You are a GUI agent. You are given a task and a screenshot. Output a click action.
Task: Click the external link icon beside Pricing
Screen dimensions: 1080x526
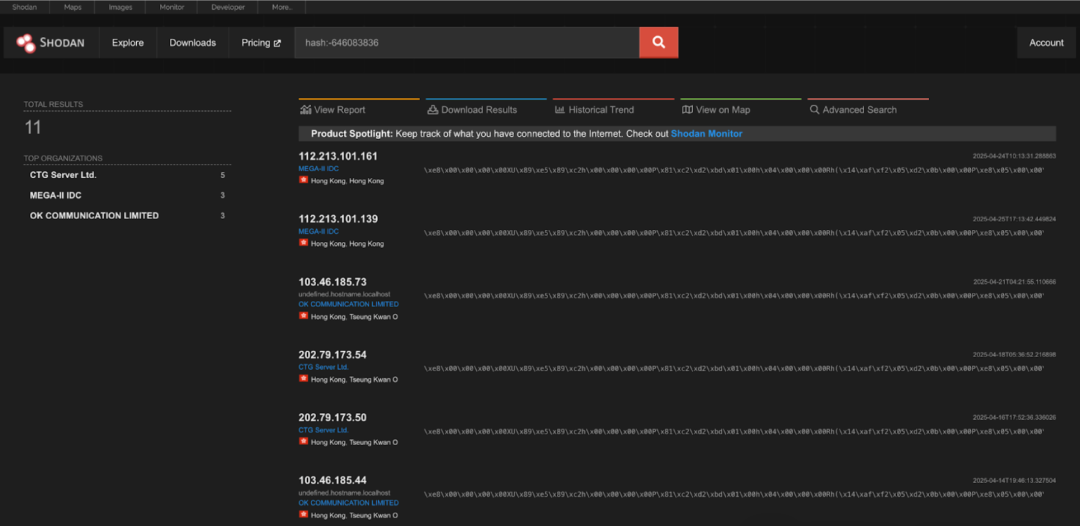click(x=278, y=43)
